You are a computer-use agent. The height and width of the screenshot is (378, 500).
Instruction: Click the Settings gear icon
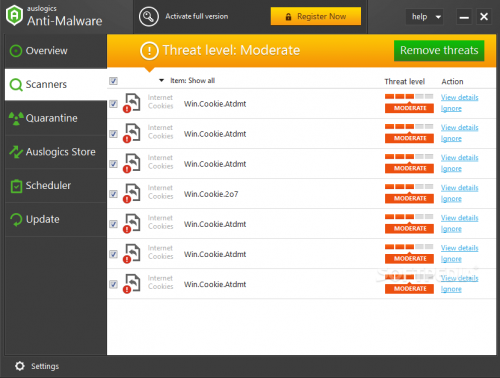[20, 366]
